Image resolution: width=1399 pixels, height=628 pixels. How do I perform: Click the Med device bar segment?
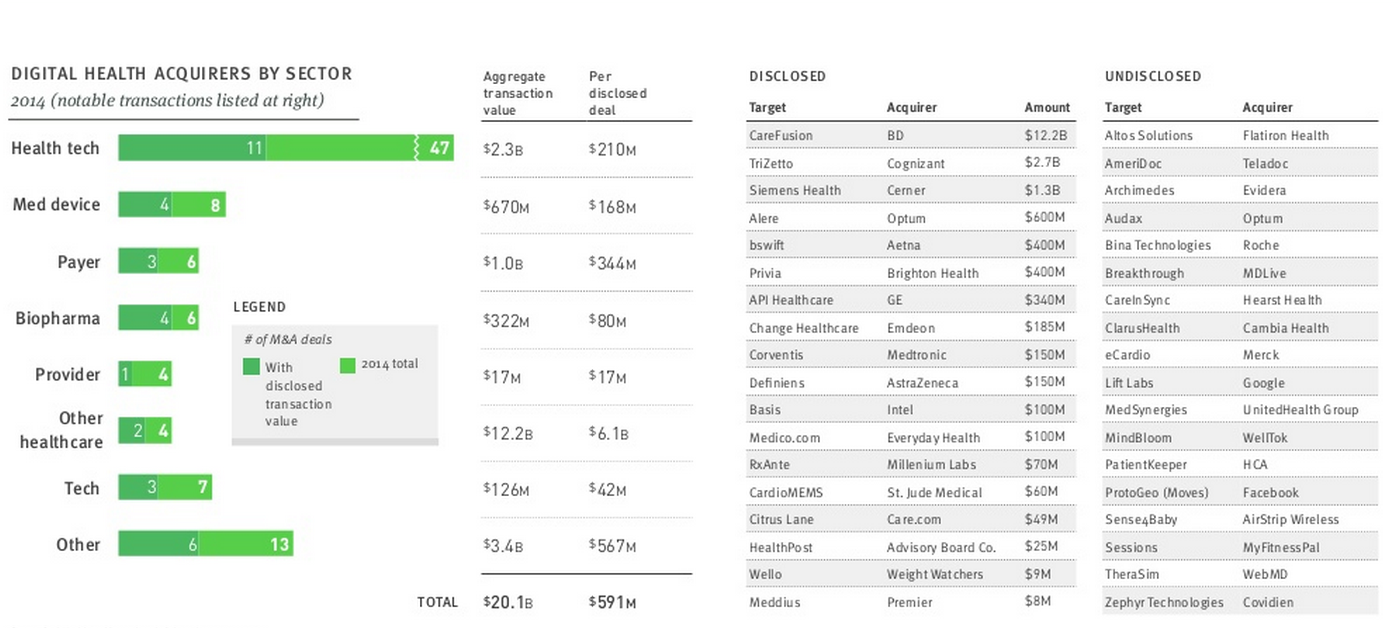pos(172,205)
